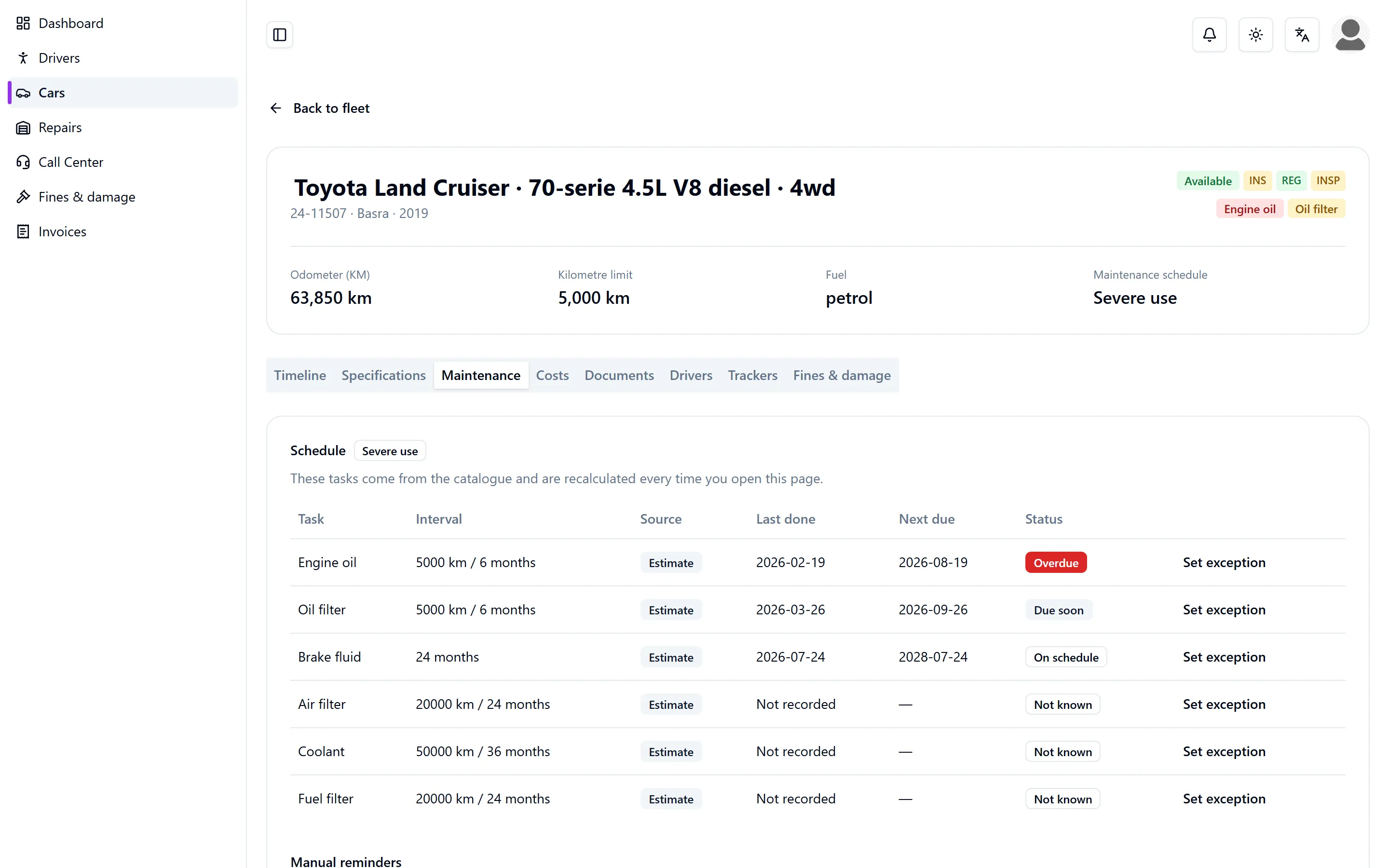Click the Drivers person icon
Viewport: 1389px width, 868px height.
pos(23,58)
